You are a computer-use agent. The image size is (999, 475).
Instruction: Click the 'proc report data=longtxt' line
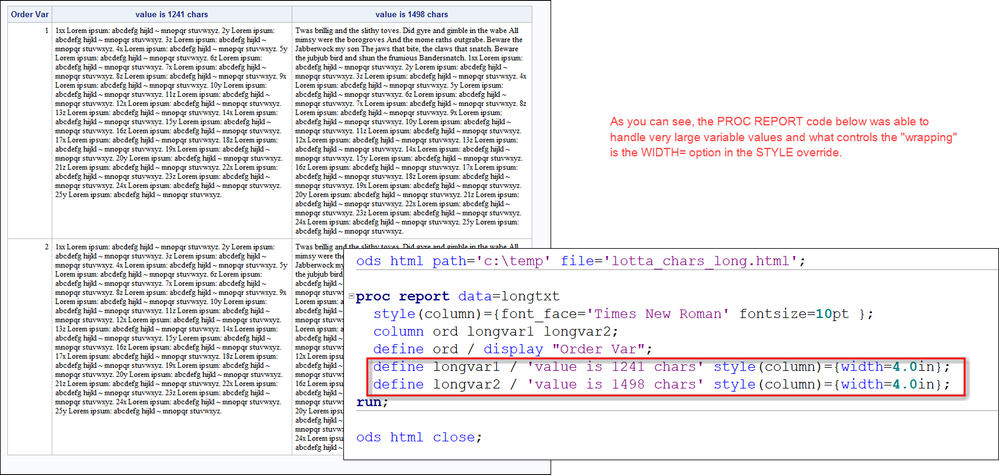(459, 296)
